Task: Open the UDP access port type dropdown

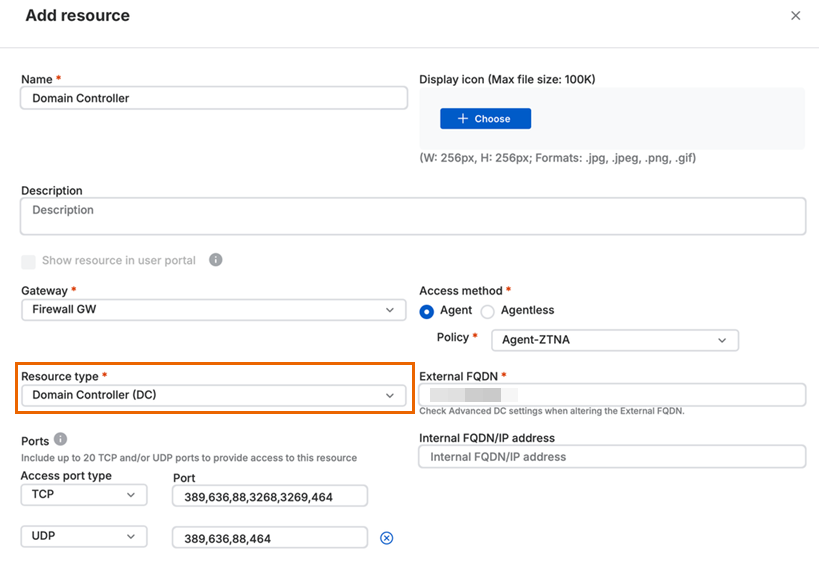Action: [84, 537]
